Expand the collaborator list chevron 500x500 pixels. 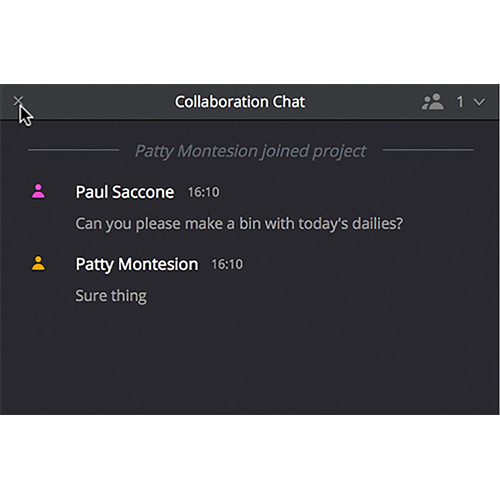(x=479, y=102)
